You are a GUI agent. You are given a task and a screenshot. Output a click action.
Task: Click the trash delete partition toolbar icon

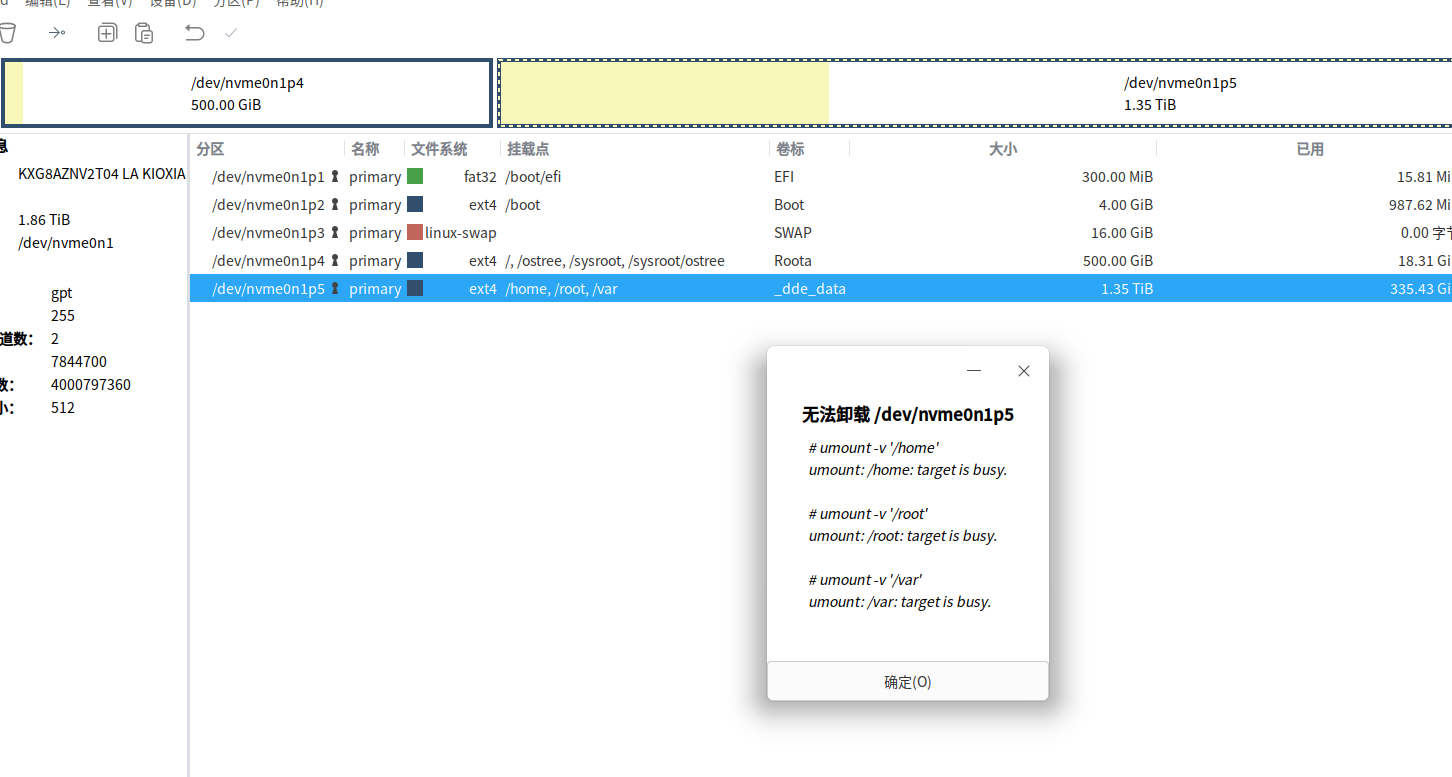(7, 33)
